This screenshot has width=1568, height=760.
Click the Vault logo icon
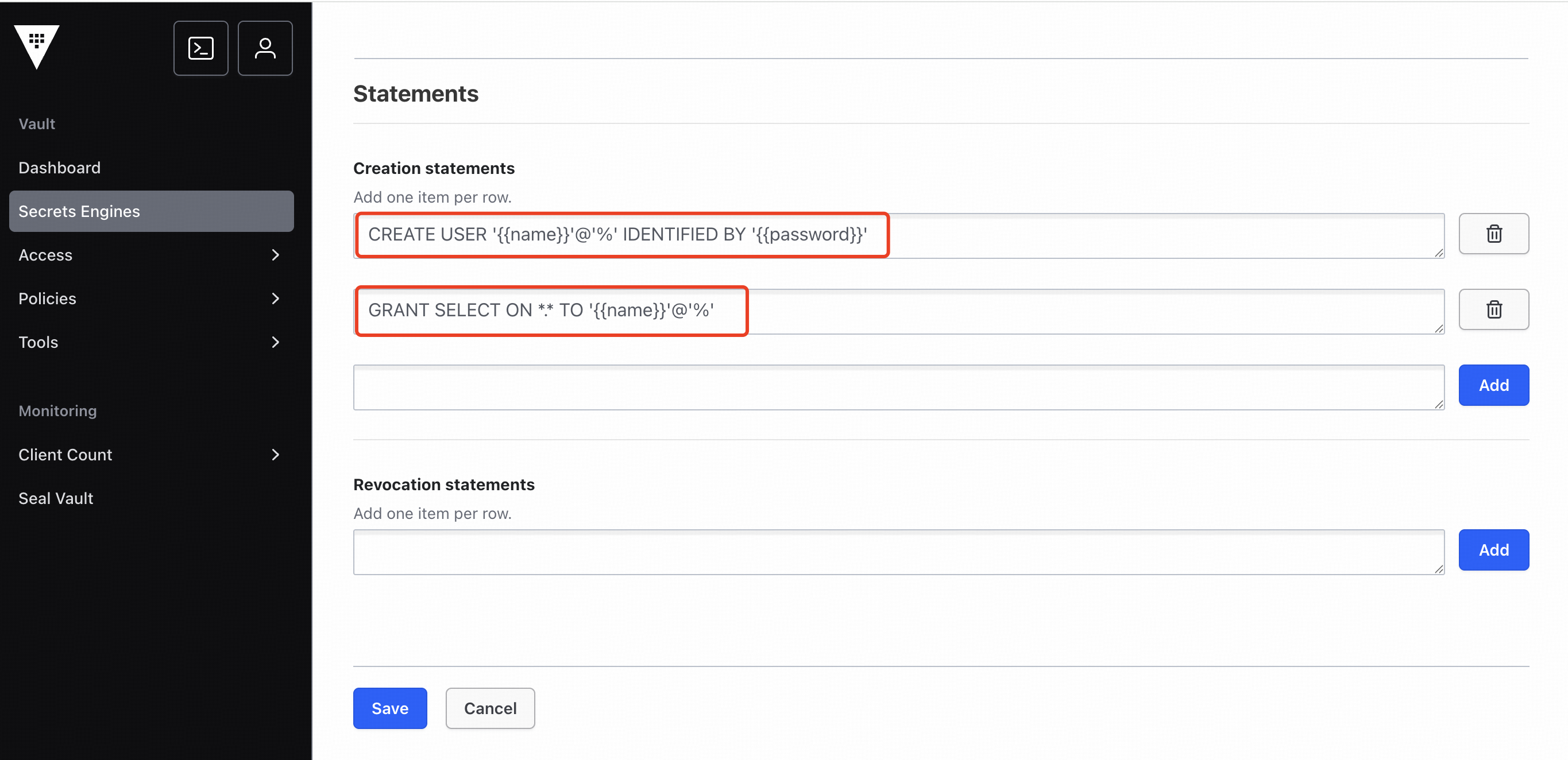(x=37, y=46)
